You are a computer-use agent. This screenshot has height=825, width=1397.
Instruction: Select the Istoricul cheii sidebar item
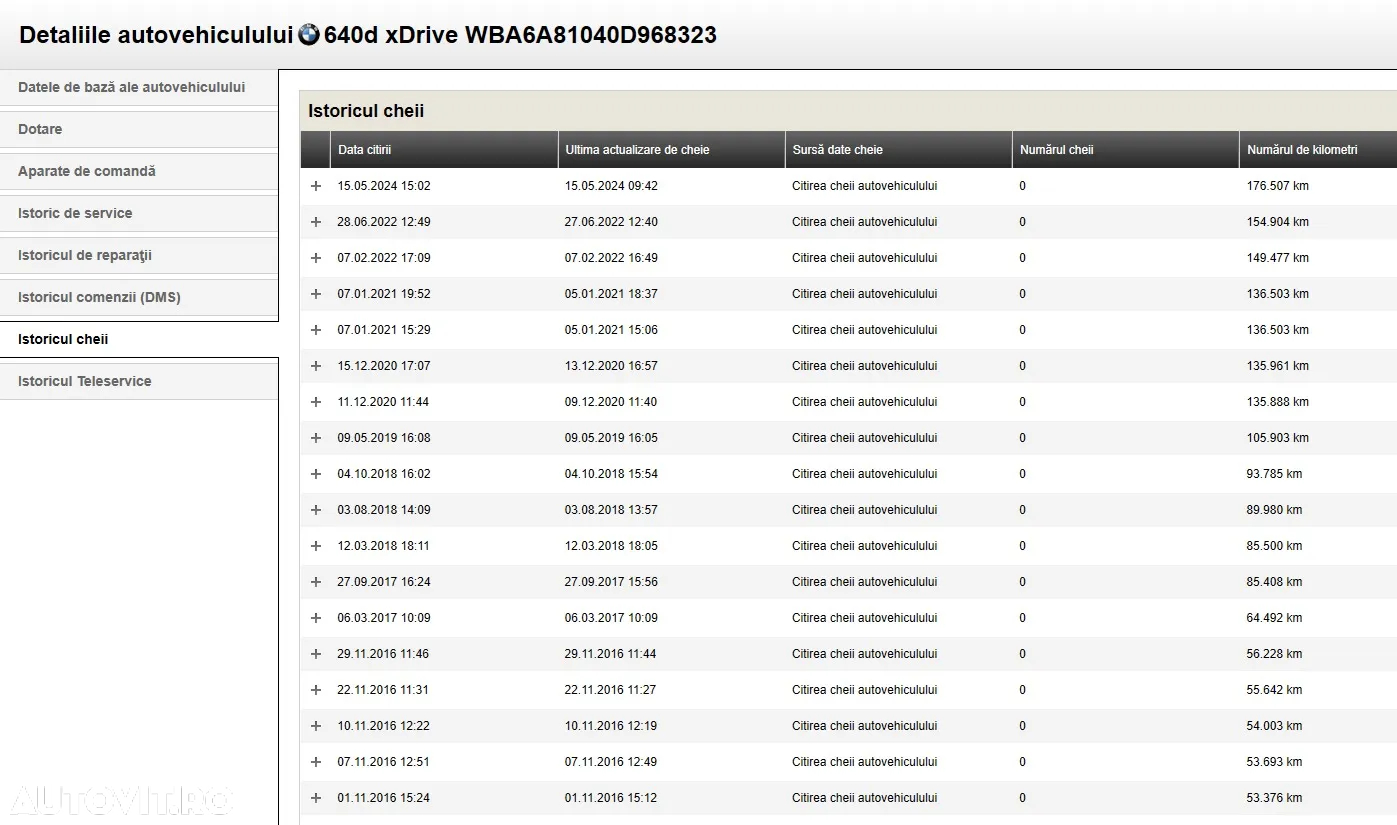pos(139,339)
